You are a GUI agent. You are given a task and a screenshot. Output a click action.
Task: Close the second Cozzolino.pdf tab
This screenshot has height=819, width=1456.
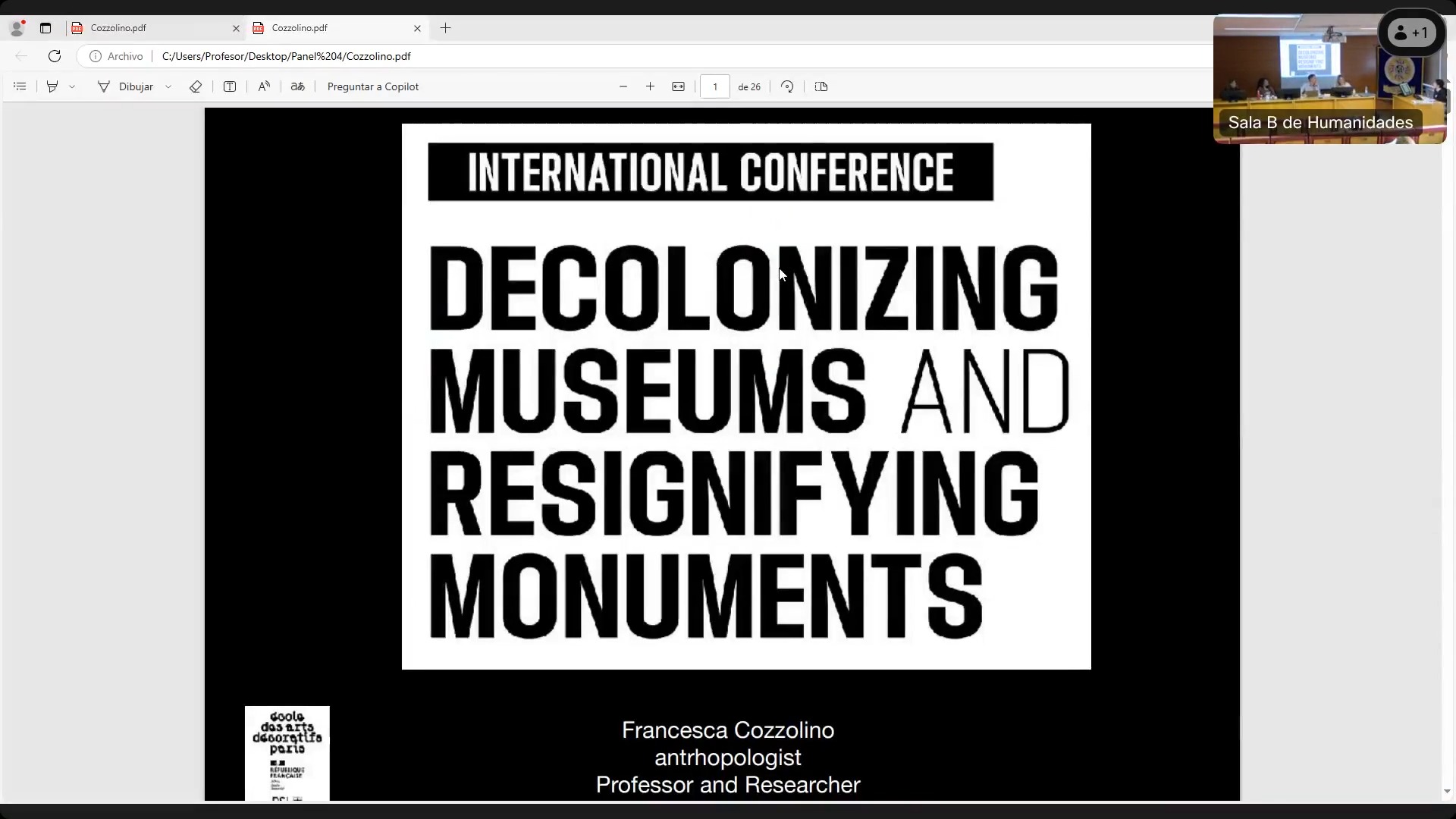coord(417,28)
